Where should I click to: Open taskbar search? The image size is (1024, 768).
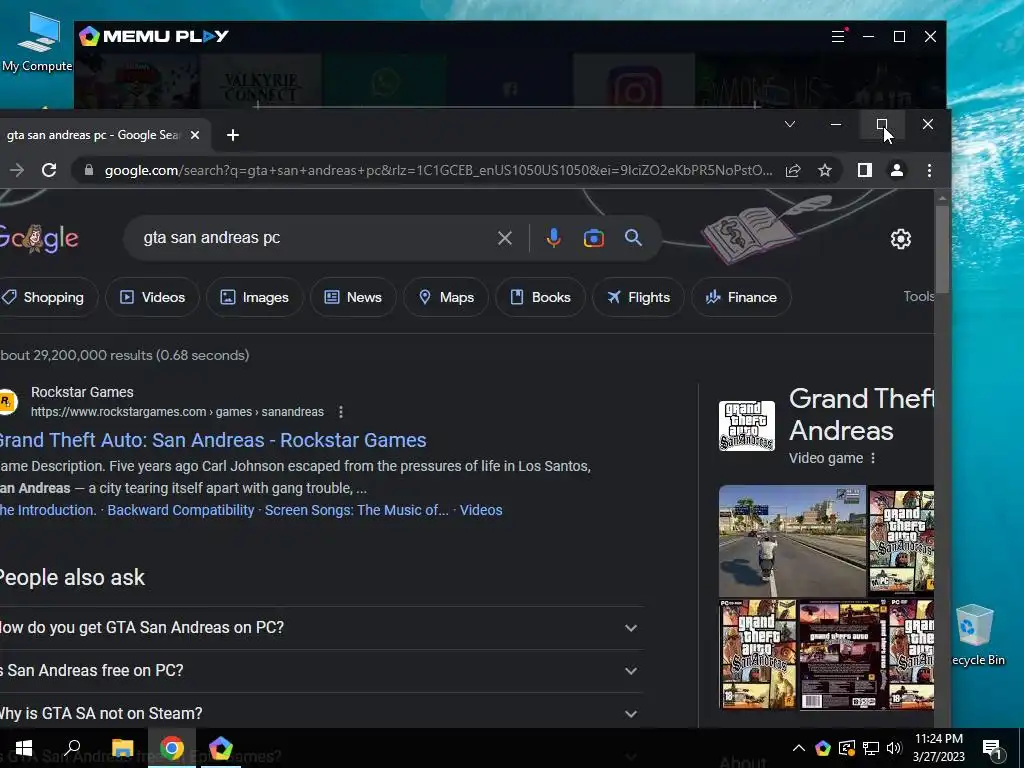[72, 748]
